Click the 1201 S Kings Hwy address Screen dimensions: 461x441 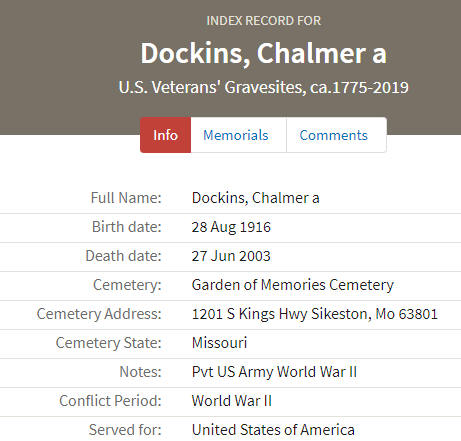point(315,314)
